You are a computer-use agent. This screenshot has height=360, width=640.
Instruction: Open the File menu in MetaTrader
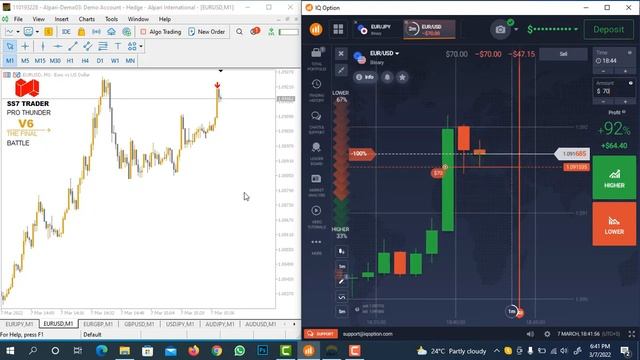click(x=18, y=19)
